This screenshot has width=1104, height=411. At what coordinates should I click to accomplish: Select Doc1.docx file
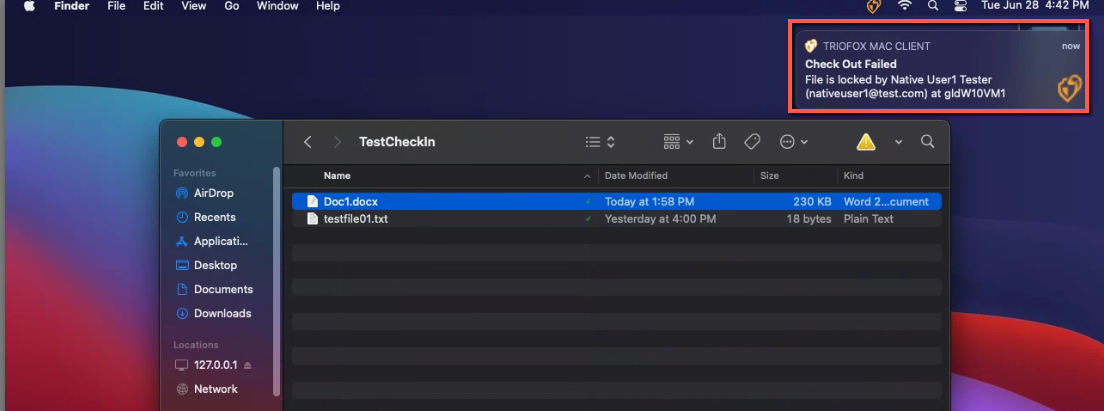pos(617,201)
